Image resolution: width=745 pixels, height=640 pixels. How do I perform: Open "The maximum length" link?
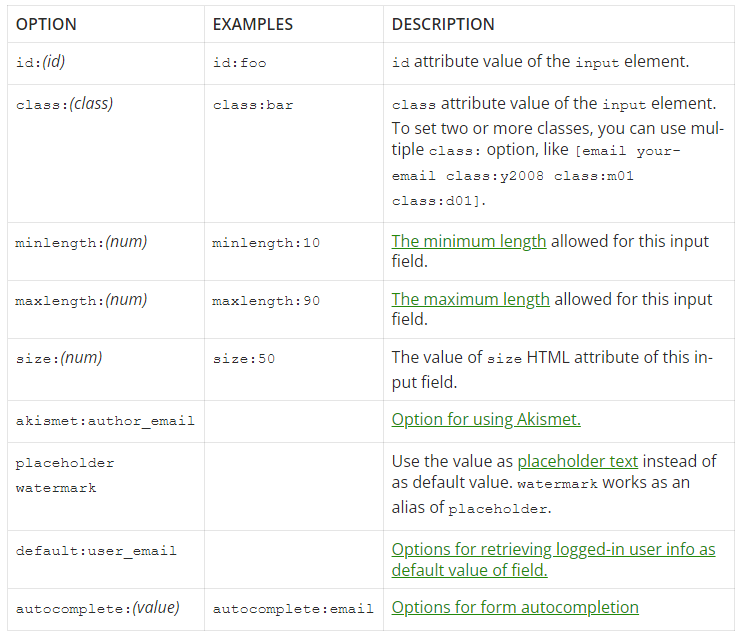coord(470,299)
